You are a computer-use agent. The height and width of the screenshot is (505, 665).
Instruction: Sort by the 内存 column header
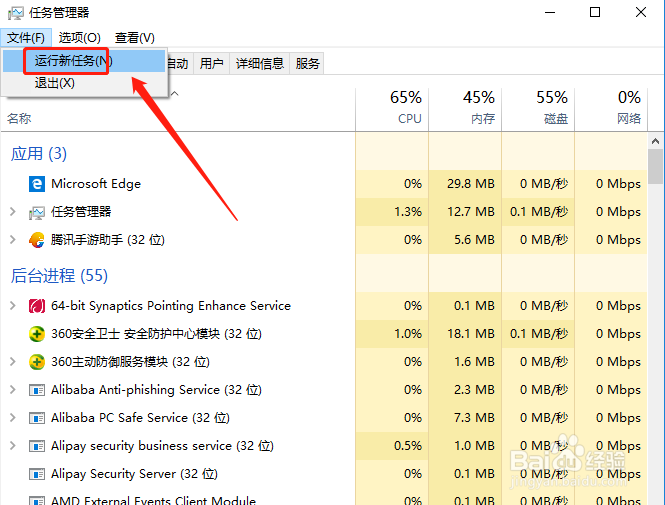[465, 108]
